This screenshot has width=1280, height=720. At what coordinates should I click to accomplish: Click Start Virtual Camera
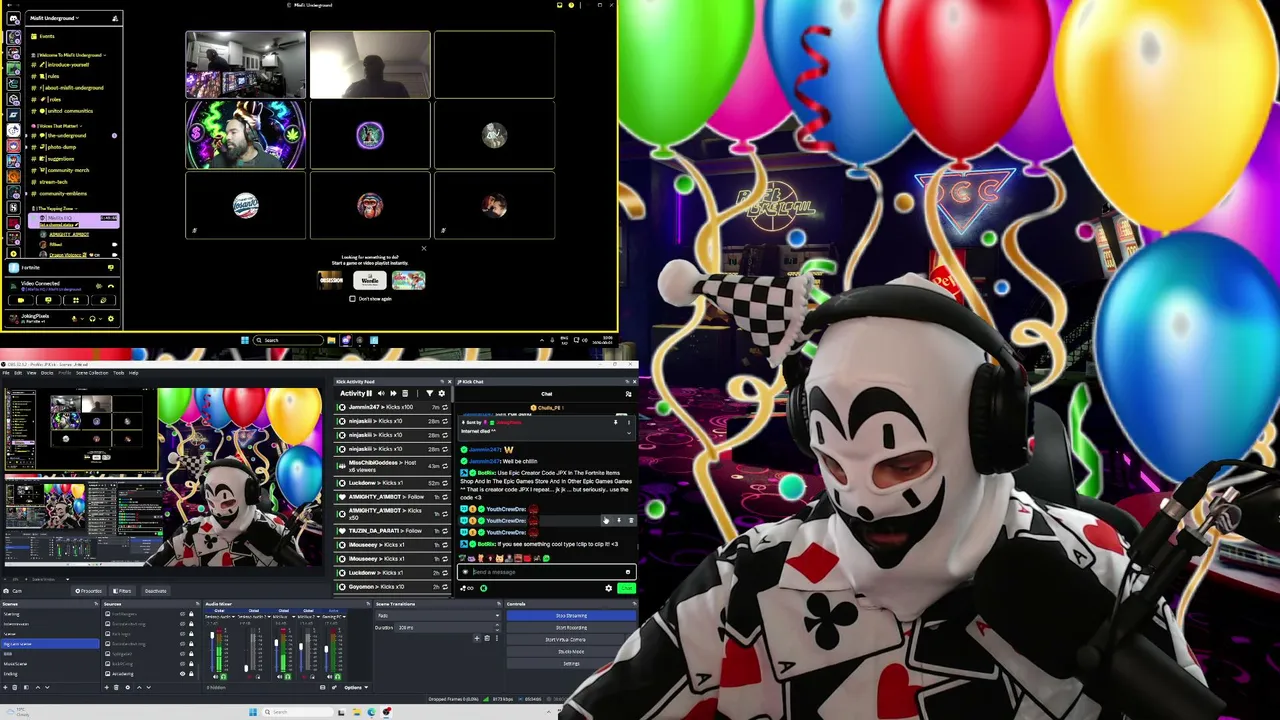pos(565,640)
